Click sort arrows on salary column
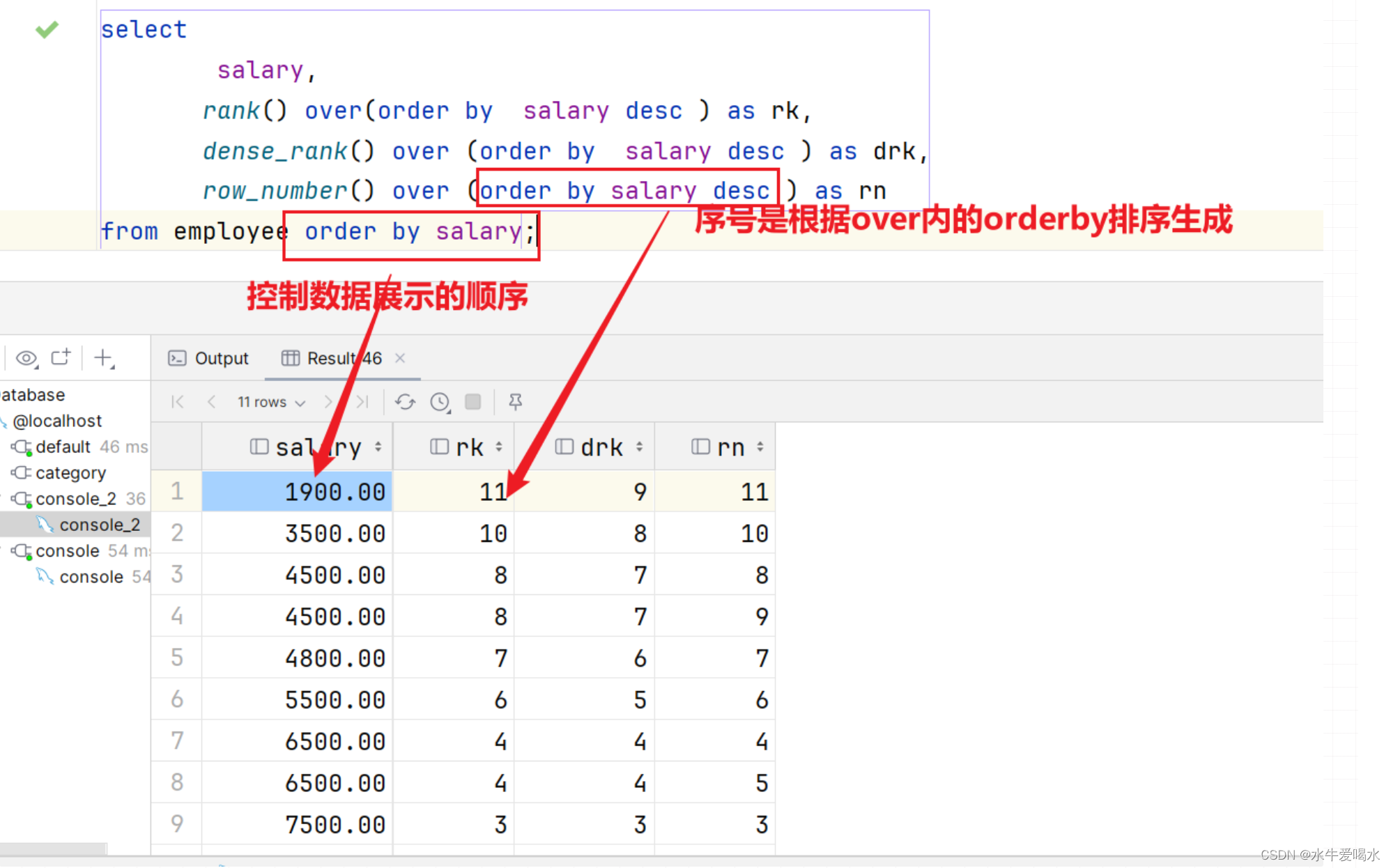The height and width of the screenshot is (868, 1391). [x=378, y=447]
